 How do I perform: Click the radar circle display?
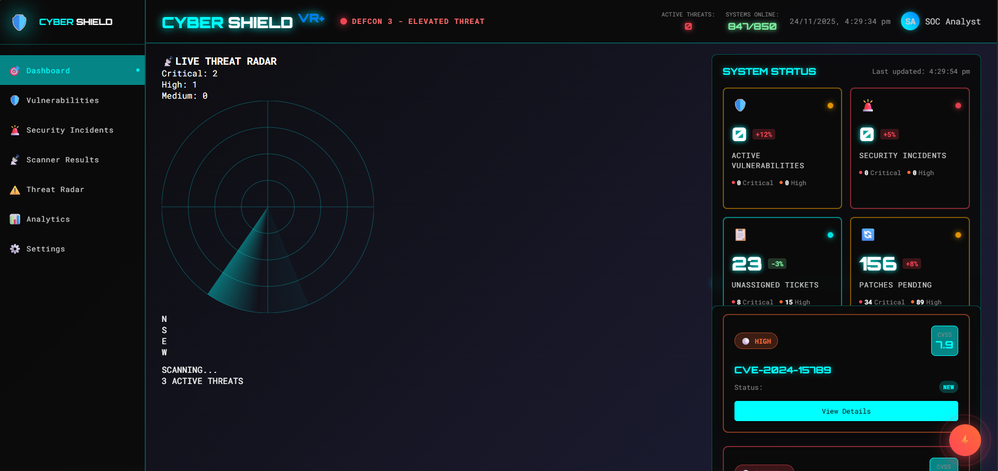pos(267,207)
